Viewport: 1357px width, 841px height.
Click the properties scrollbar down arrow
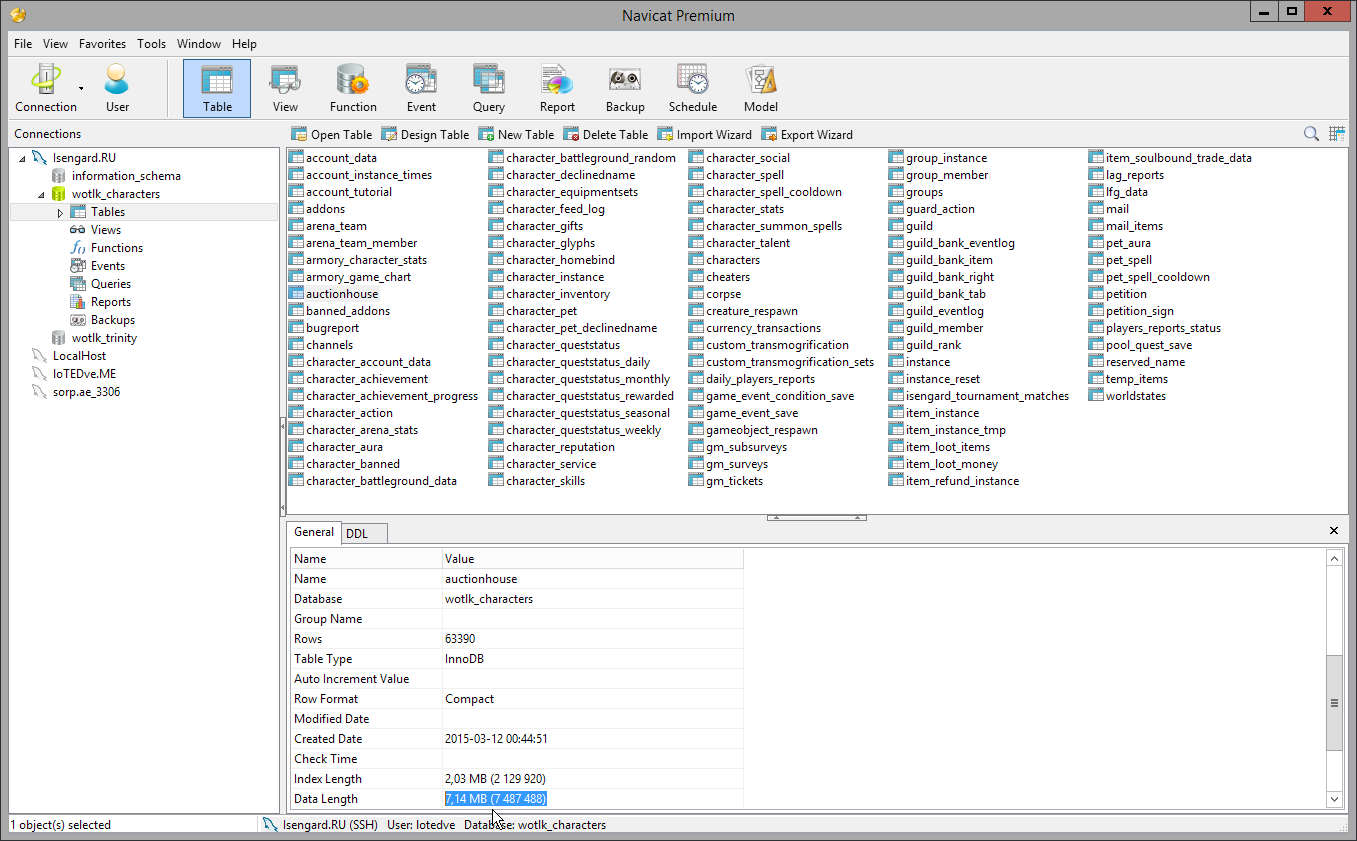click(x=1334, y=799)
